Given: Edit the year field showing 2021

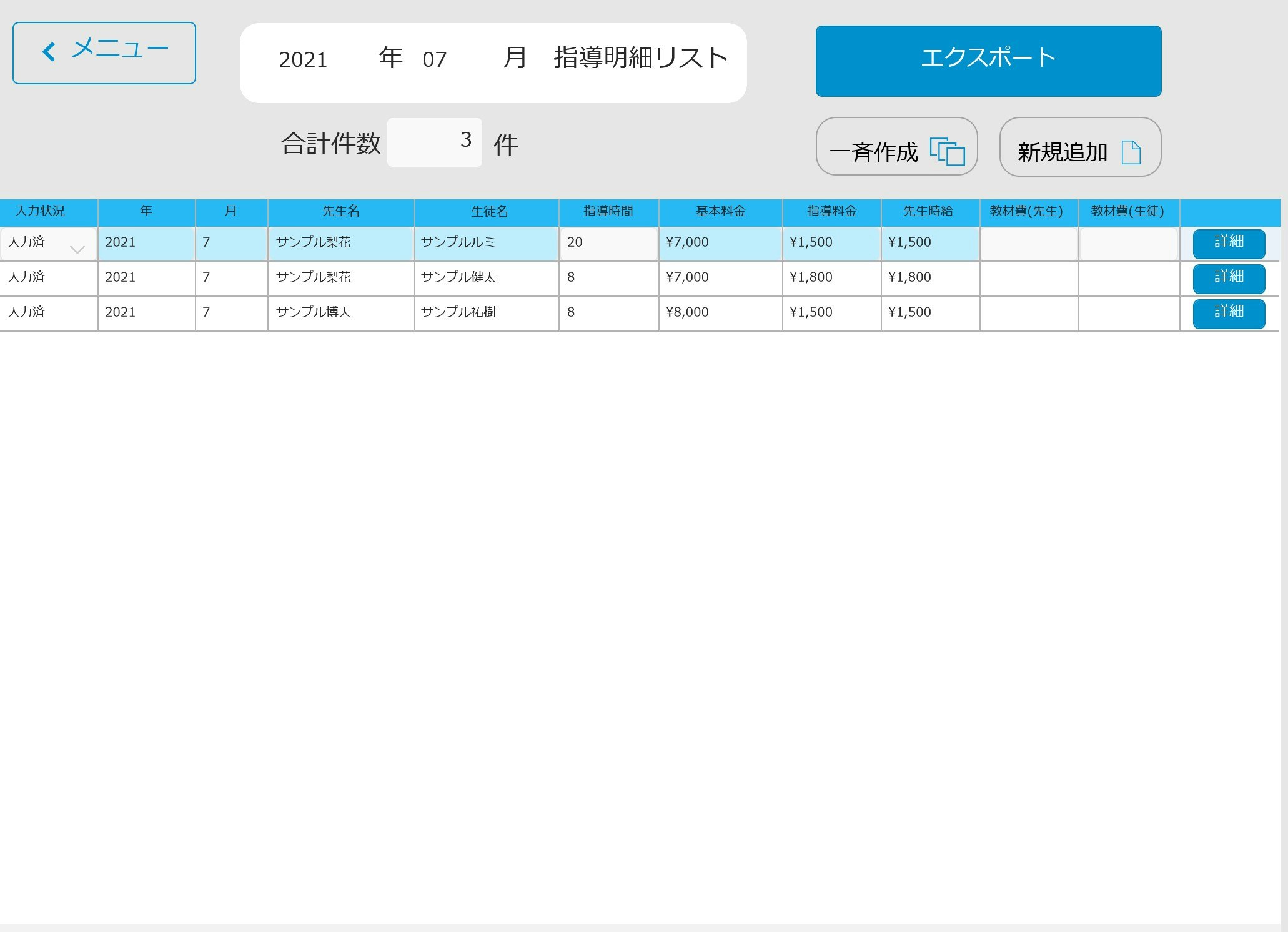Looking at the screenshot, I should tap(304, 60).
